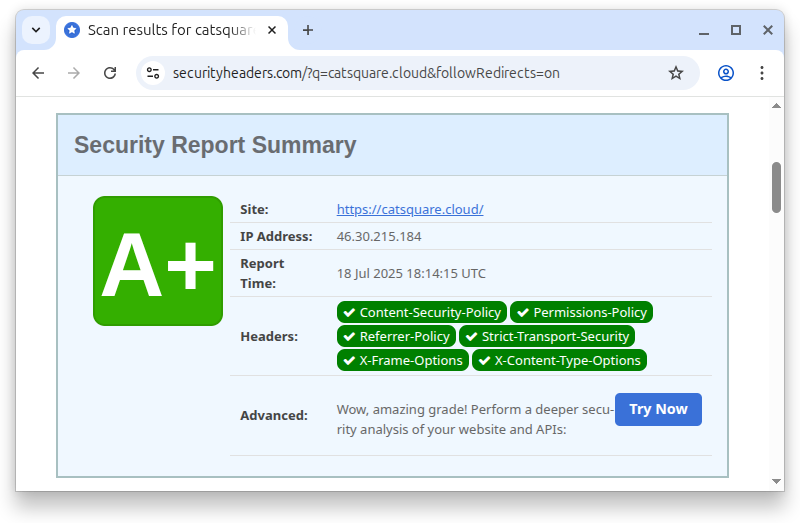This screenshot has width=800, height=523.
Task: View site information icon in address bar
Action: point(153,73)
